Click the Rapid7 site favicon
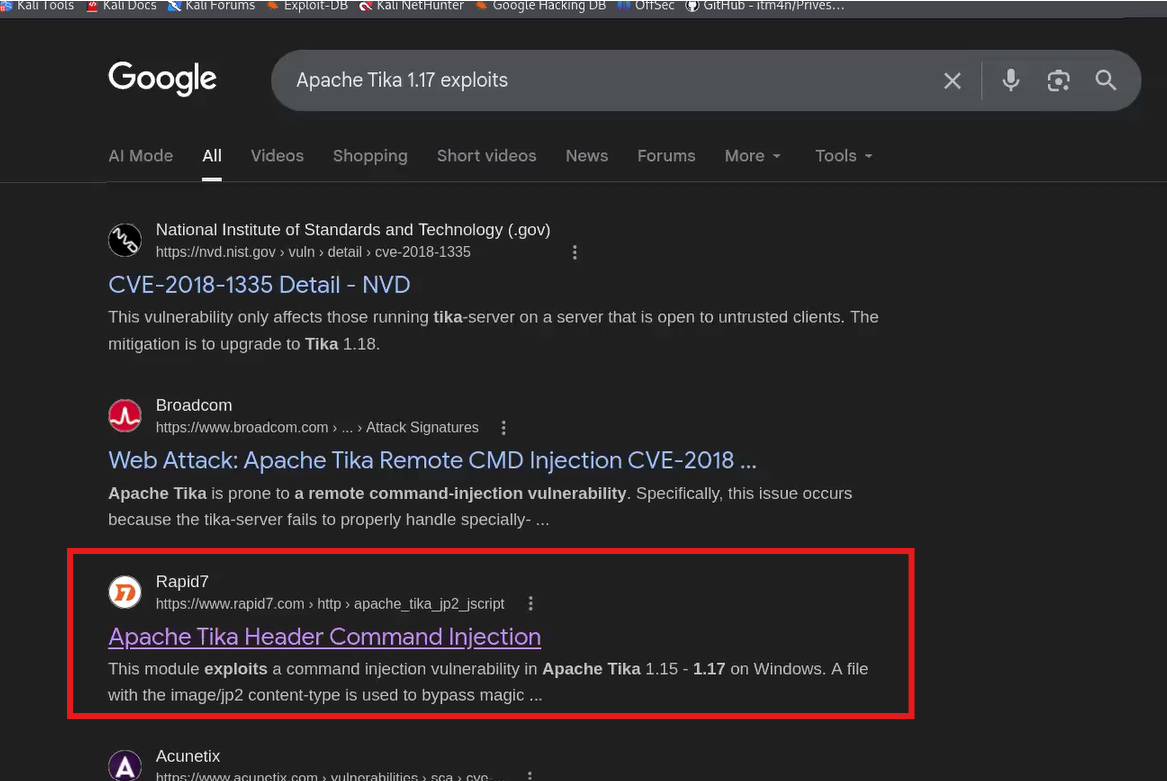The image size is (1167, 781). (x=124, y=592)
